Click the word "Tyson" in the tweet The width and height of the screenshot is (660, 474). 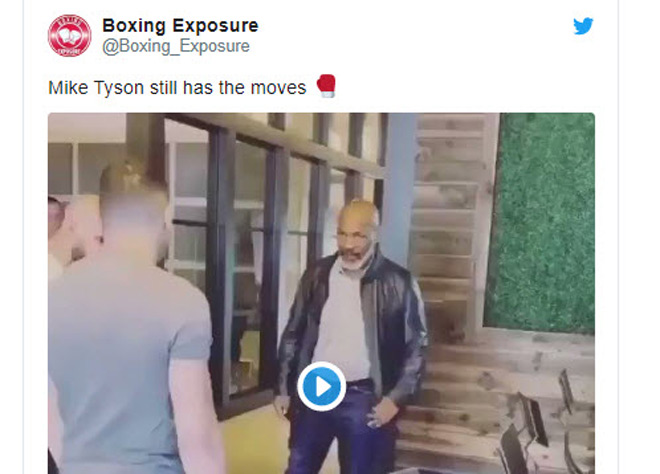pos(119,88)
